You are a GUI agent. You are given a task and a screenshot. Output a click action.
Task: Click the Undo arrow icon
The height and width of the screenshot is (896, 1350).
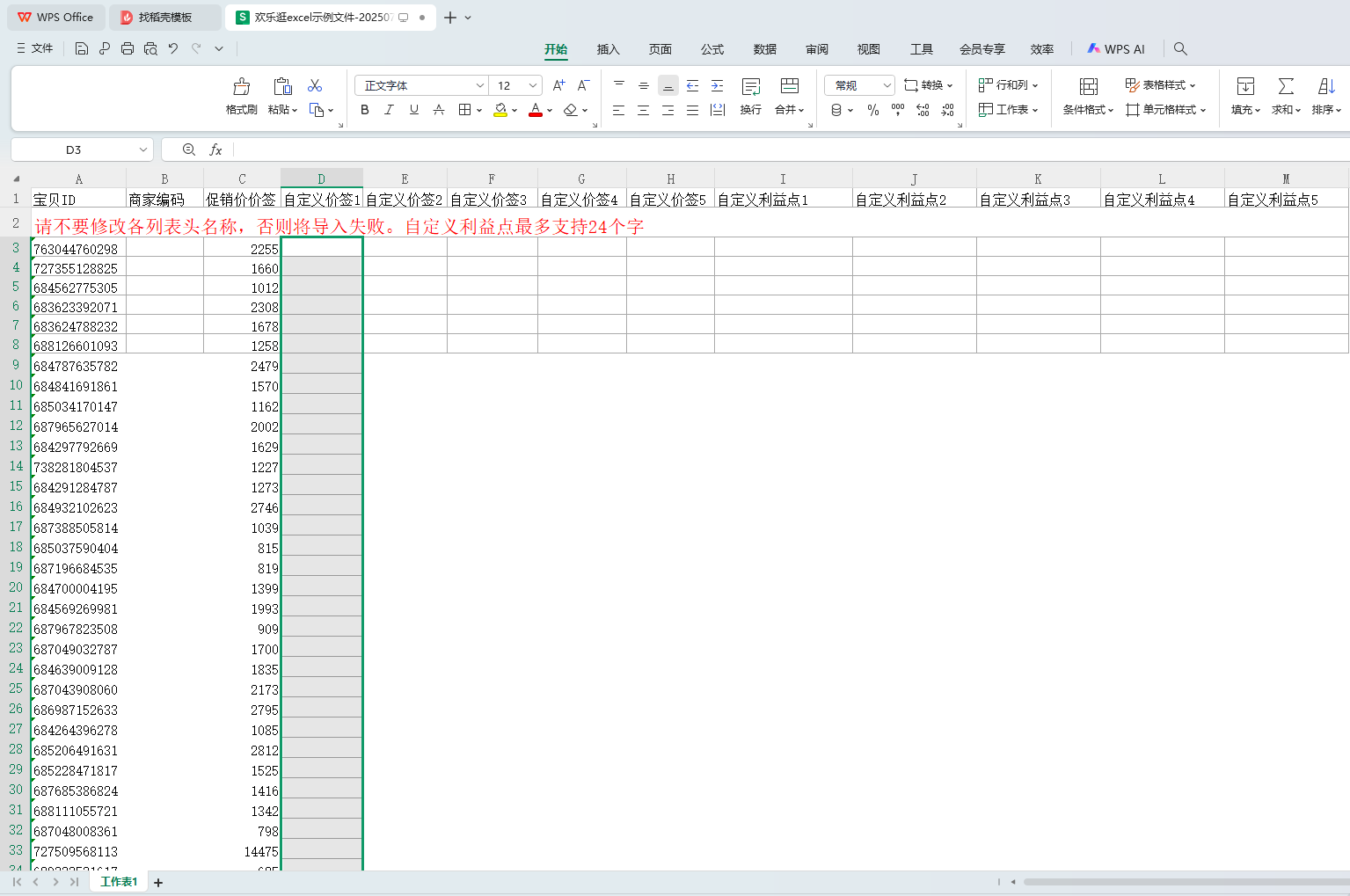click(173, 48)
